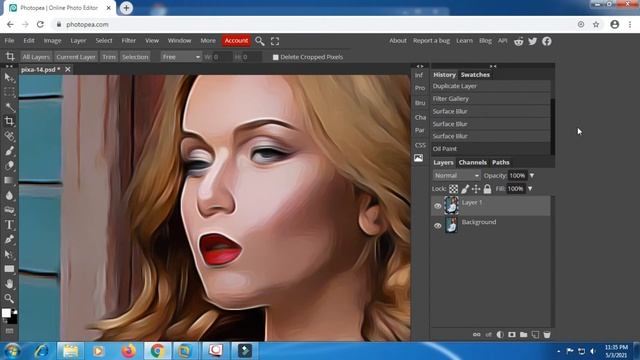This screenshot has width=640, height=360.
Task: Switch to the Channels tab
Action: tap(473, 162)
